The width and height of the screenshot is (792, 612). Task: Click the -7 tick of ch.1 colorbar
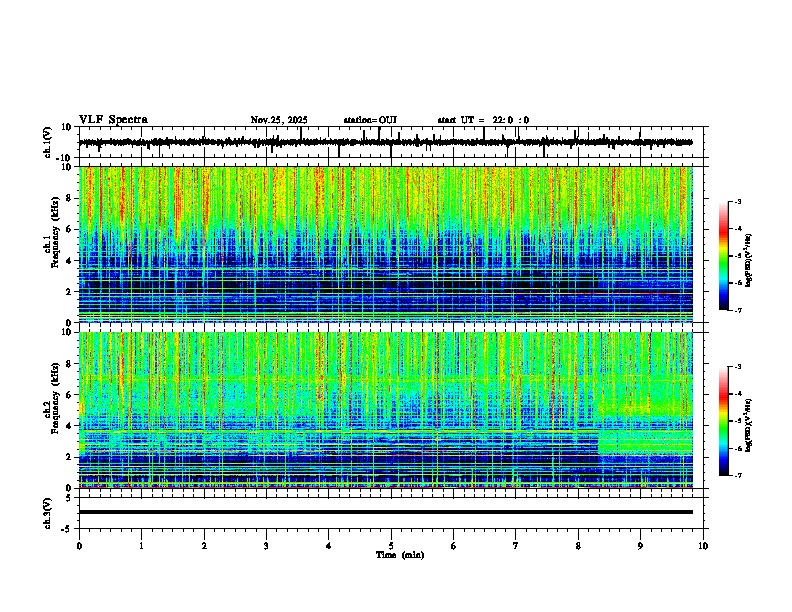pos(738,310)
